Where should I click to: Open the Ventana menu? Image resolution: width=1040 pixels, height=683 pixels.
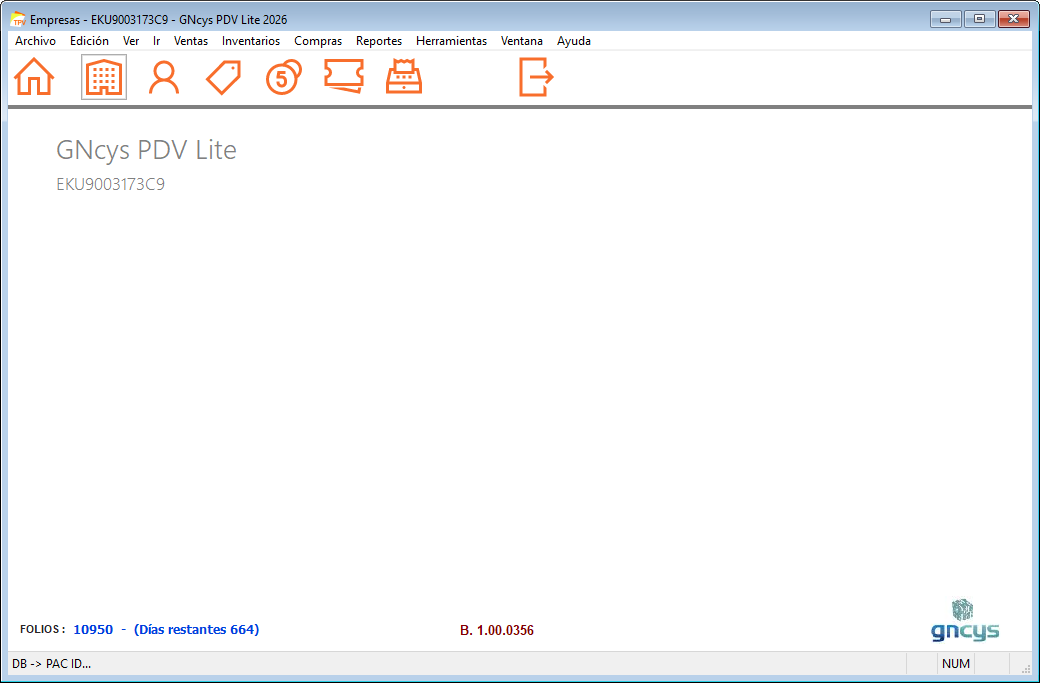point(521,41)
